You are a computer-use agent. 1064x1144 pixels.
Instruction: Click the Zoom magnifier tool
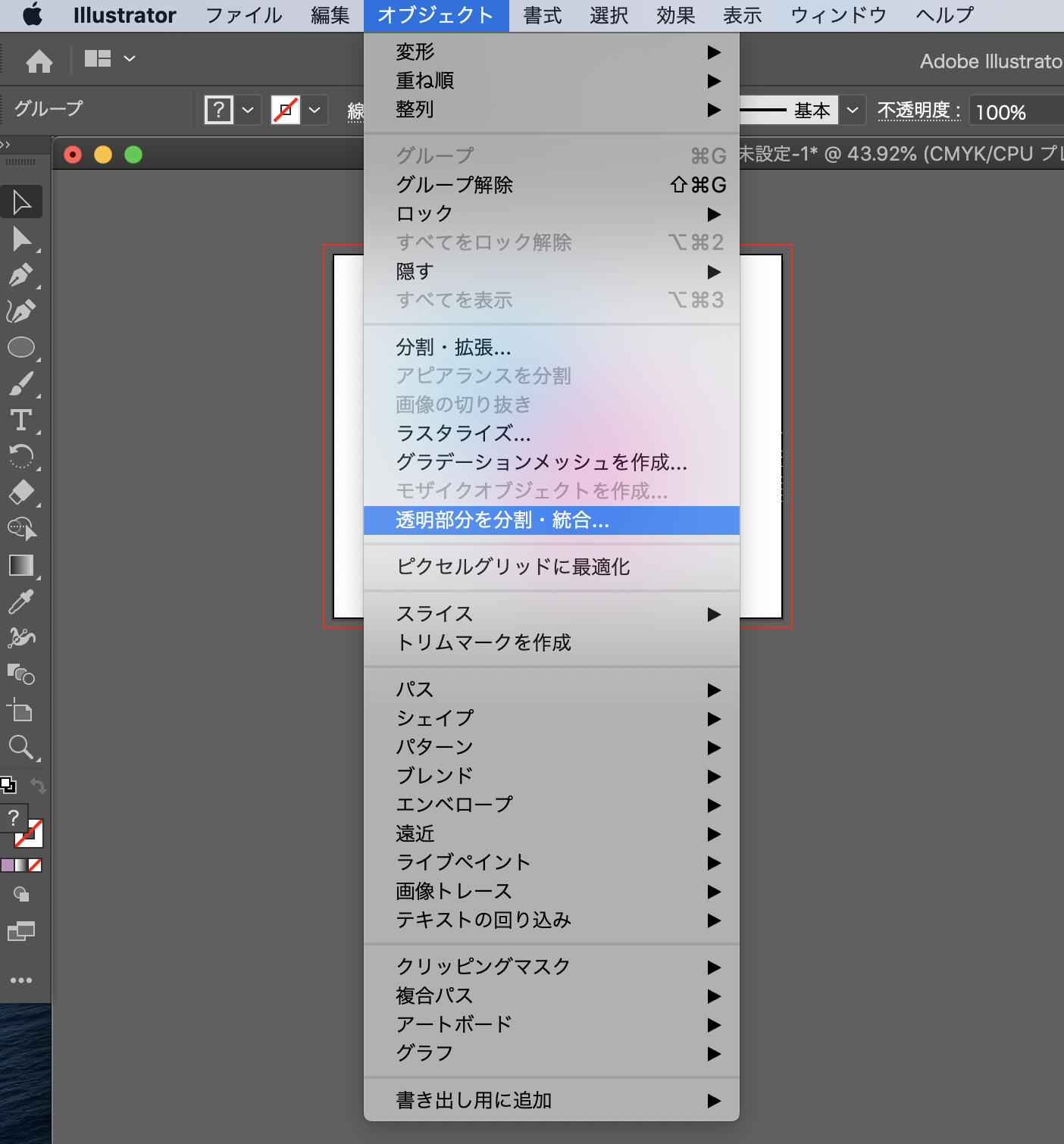coord(21,747)
